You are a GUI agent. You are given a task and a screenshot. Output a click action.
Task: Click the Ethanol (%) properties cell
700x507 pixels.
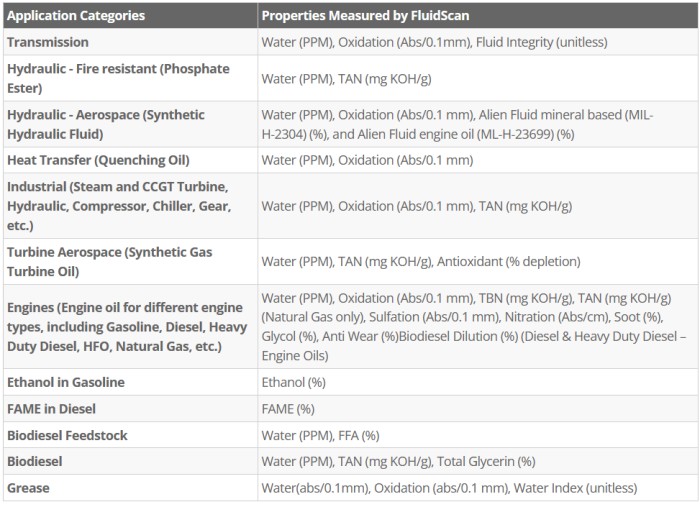tap(294, 382)
